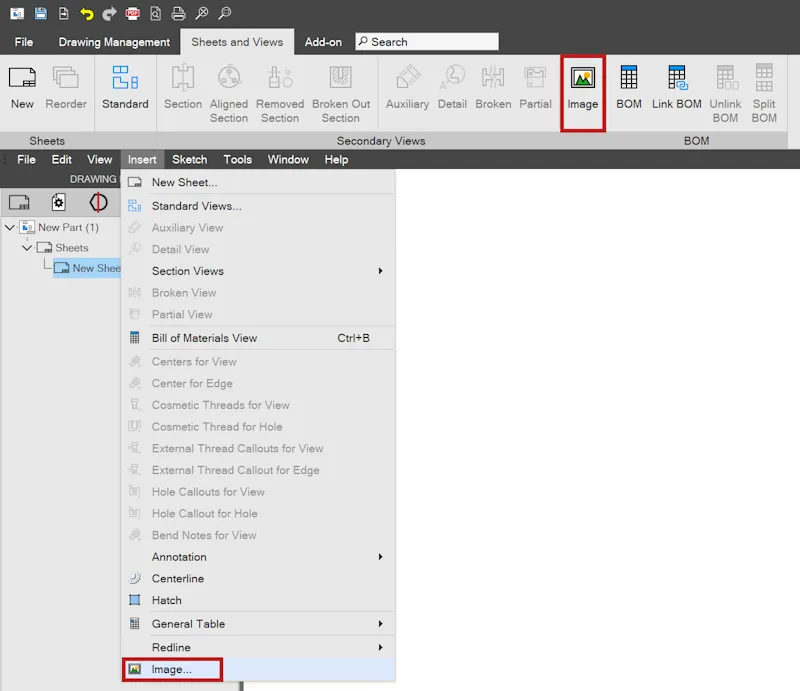Select the New Sheet item in the tree
800x691 pixels.
87,268
